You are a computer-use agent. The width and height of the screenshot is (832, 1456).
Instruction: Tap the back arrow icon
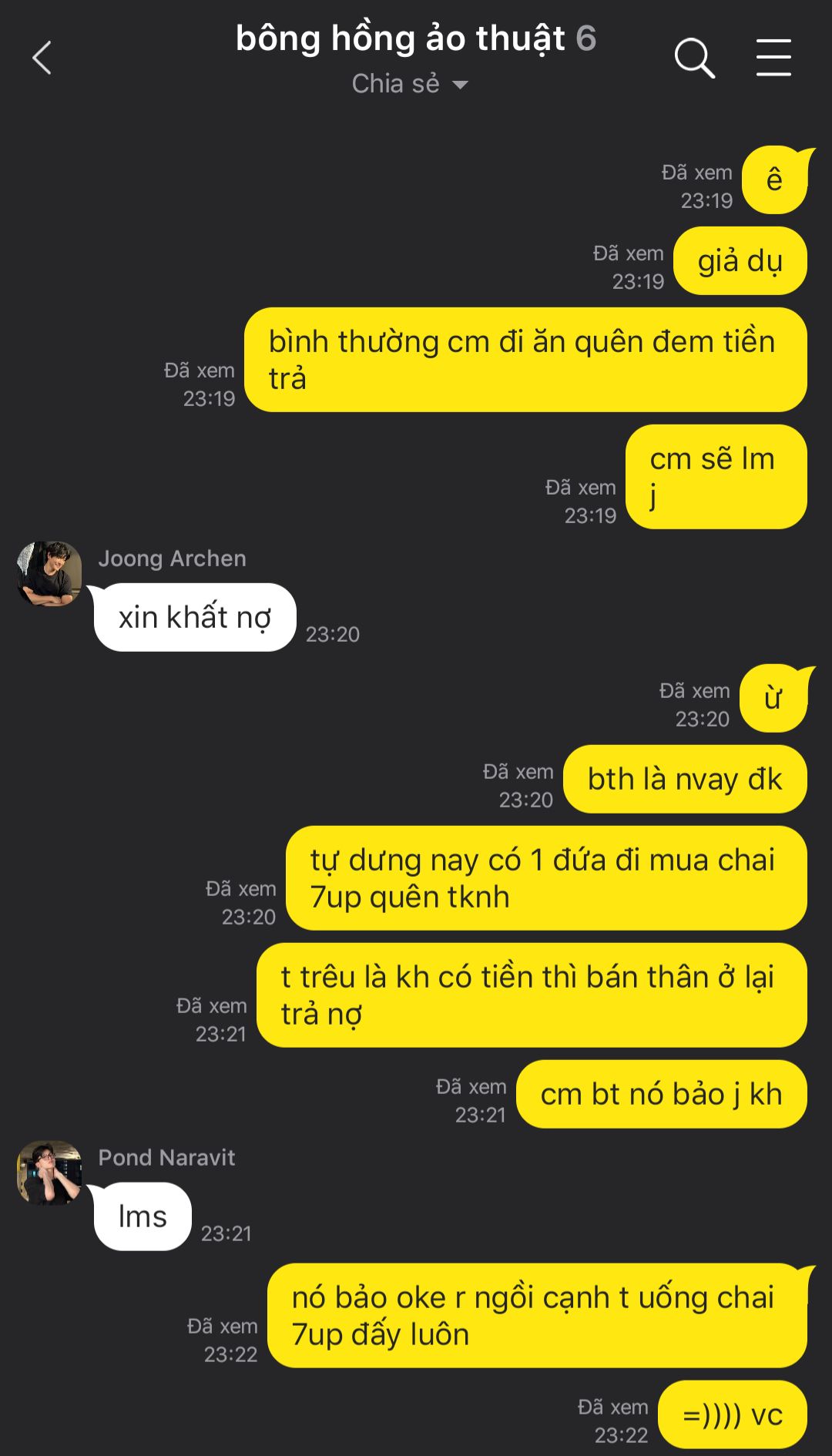coord(42,58)
